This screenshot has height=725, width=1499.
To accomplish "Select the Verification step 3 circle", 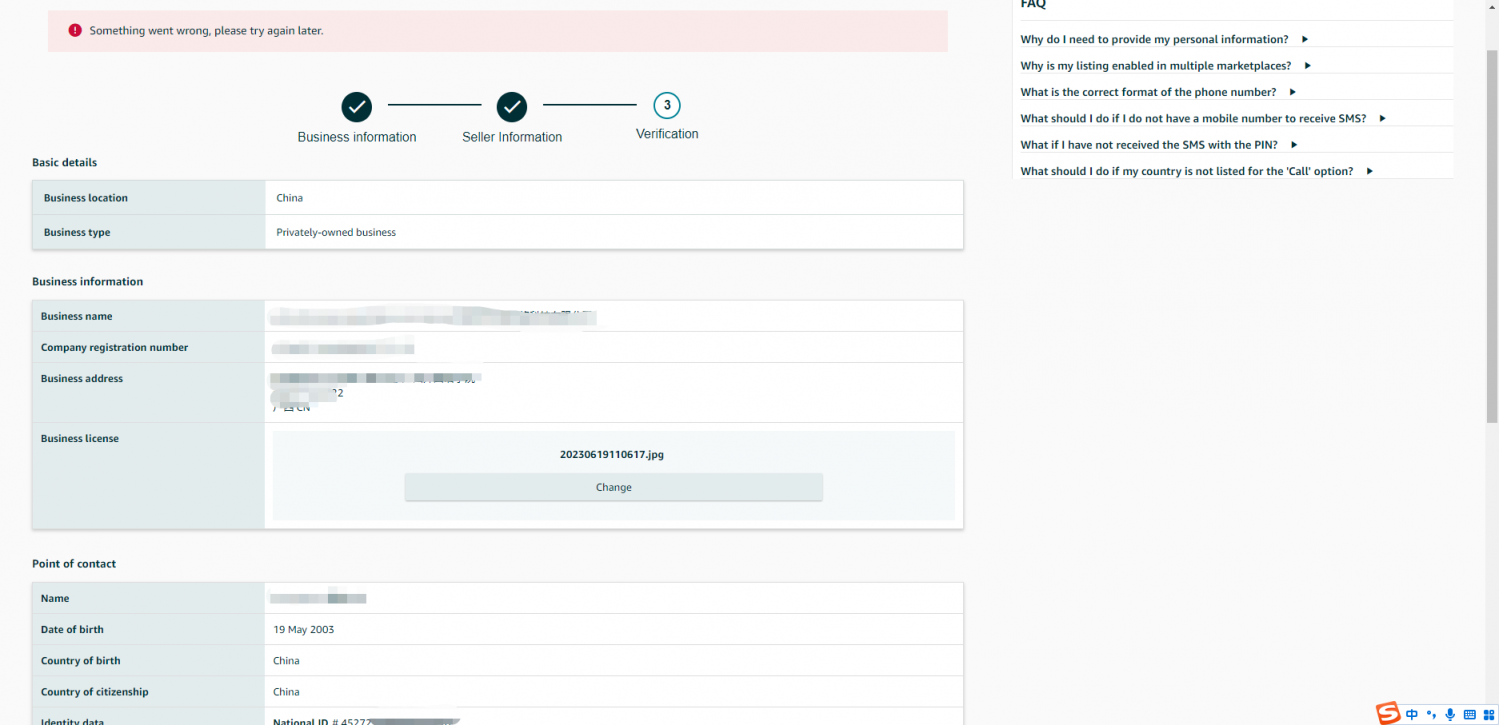I will [x=667, y=105].
